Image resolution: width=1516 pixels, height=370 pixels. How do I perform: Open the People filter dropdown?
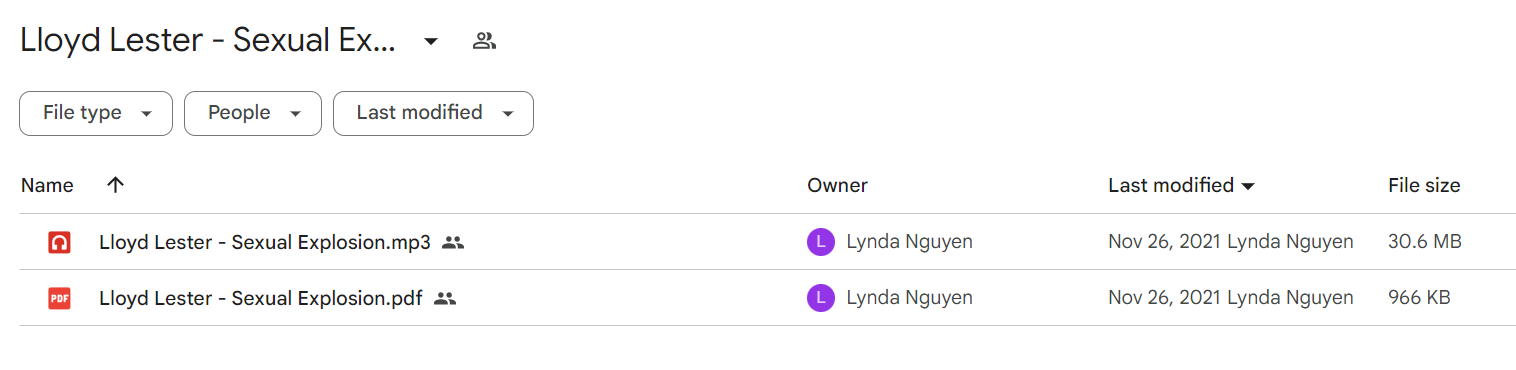coord(253,113)
